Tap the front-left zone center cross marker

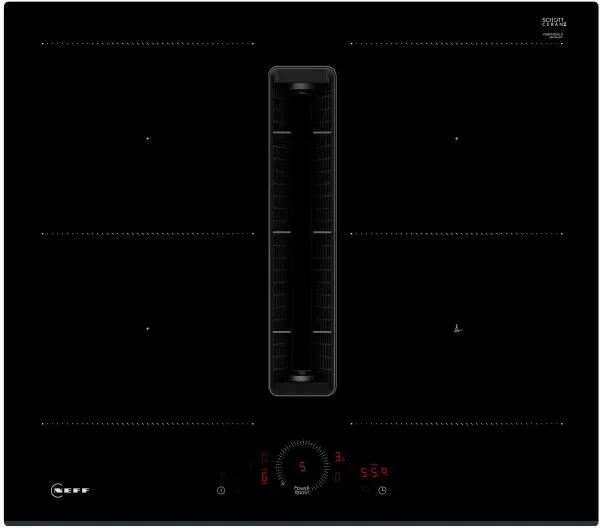148,329
